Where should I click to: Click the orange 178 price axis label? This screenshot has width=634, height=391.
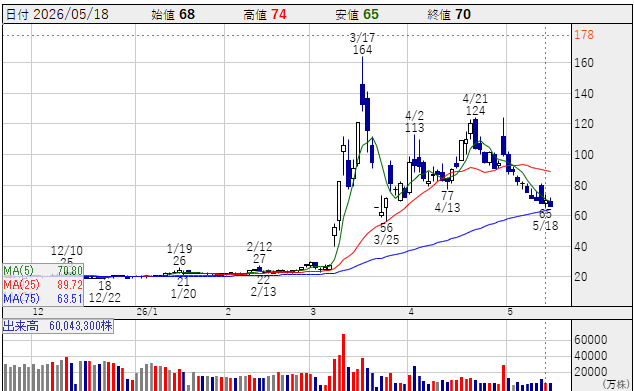(x=584, y=35)
